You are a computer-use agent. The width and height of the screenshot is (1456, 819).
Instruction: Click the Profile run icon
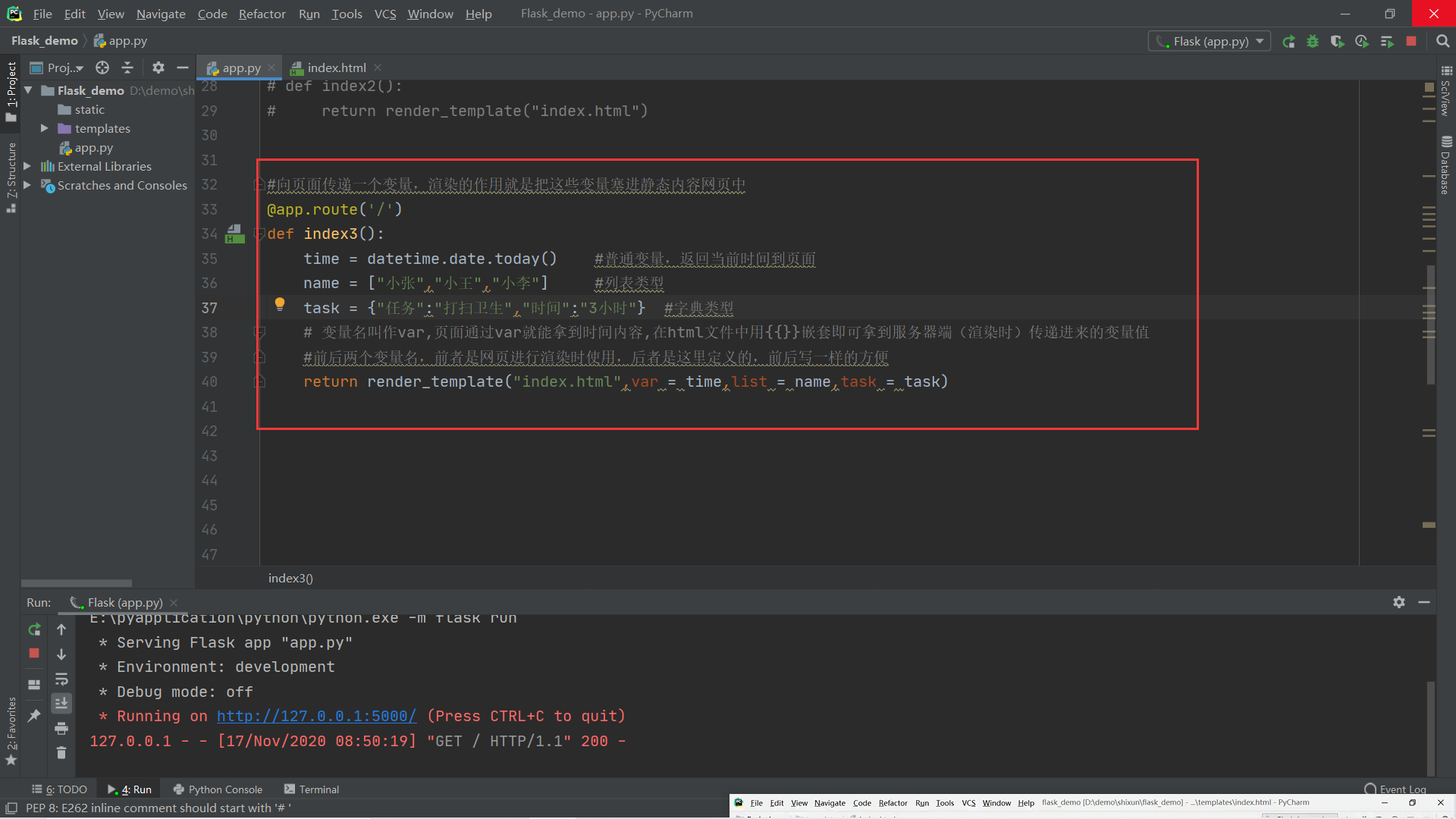(x=1362, y=42)
